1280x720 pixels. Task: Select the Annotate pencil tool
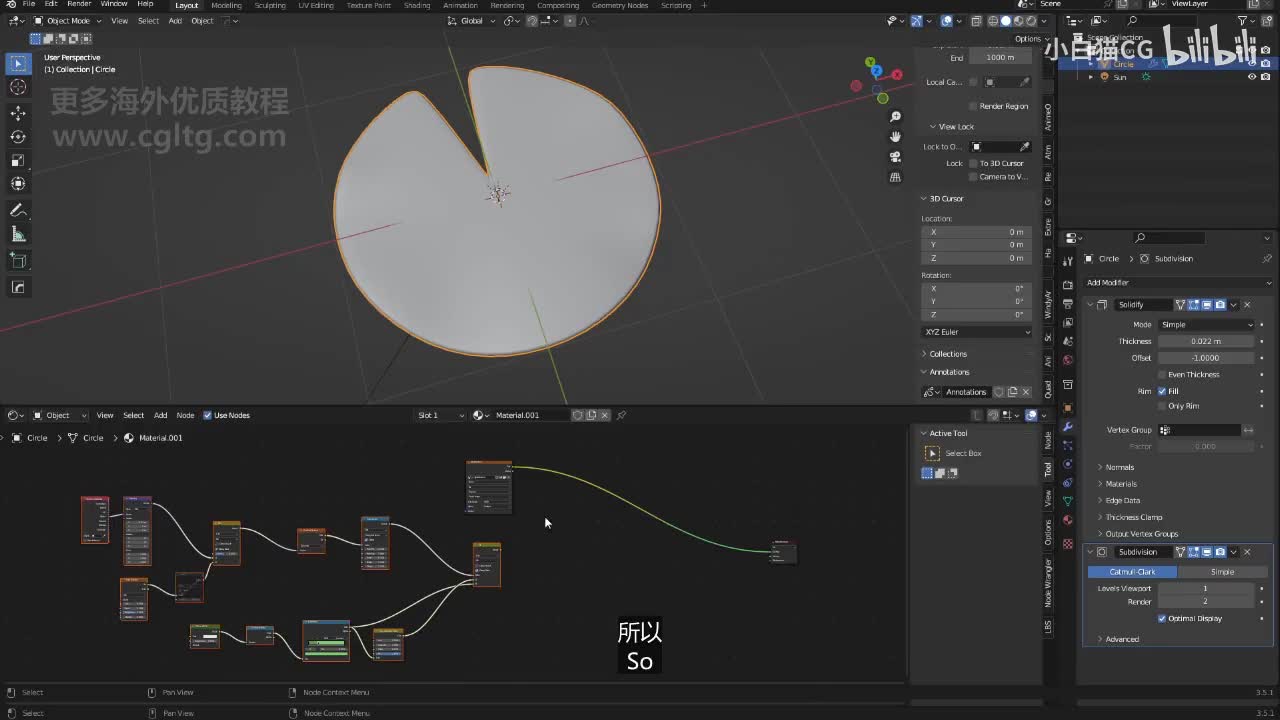[18, 210]
